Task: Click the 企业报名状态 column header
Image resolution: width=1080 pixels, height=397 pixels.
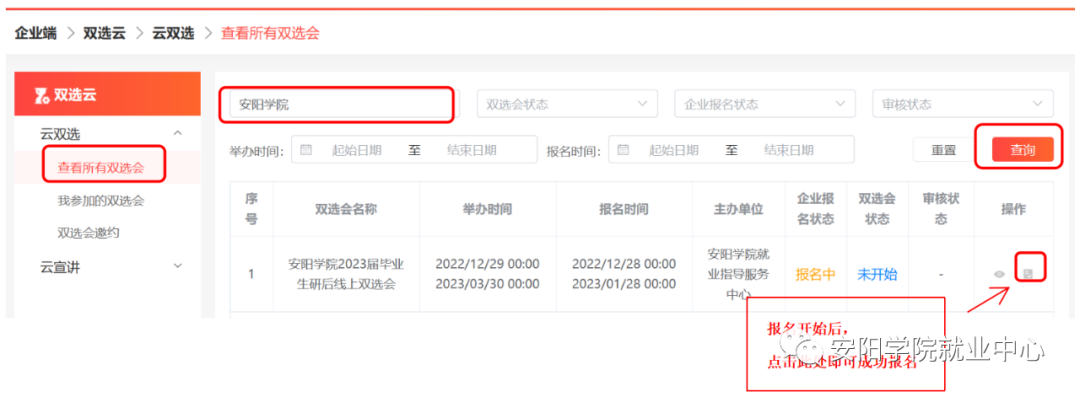Action: (816, 210)
